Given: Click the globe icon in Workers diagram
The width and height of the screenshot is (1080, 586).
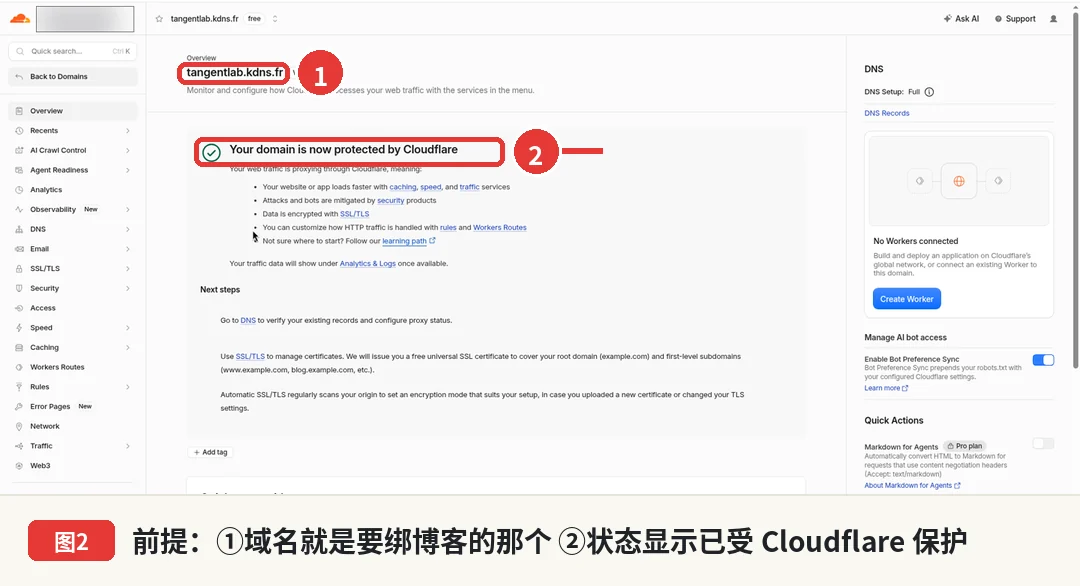Looking at the screenshot, I should (x=959, y=181).
